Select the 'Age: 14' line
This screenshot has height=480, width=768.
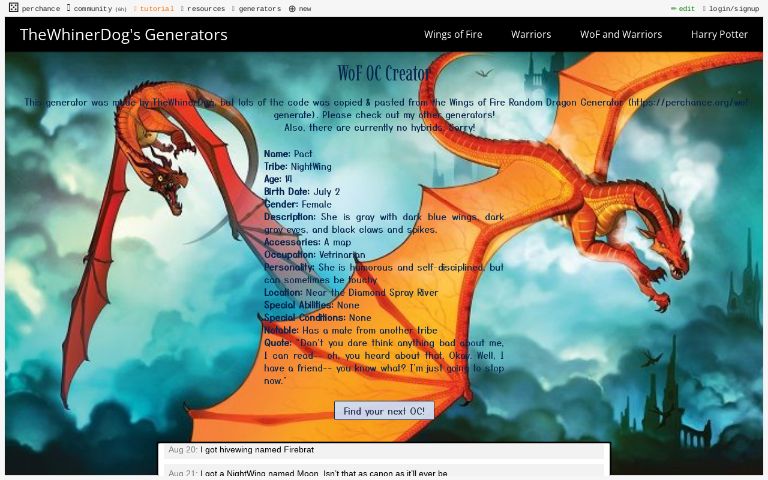(278, 179)
